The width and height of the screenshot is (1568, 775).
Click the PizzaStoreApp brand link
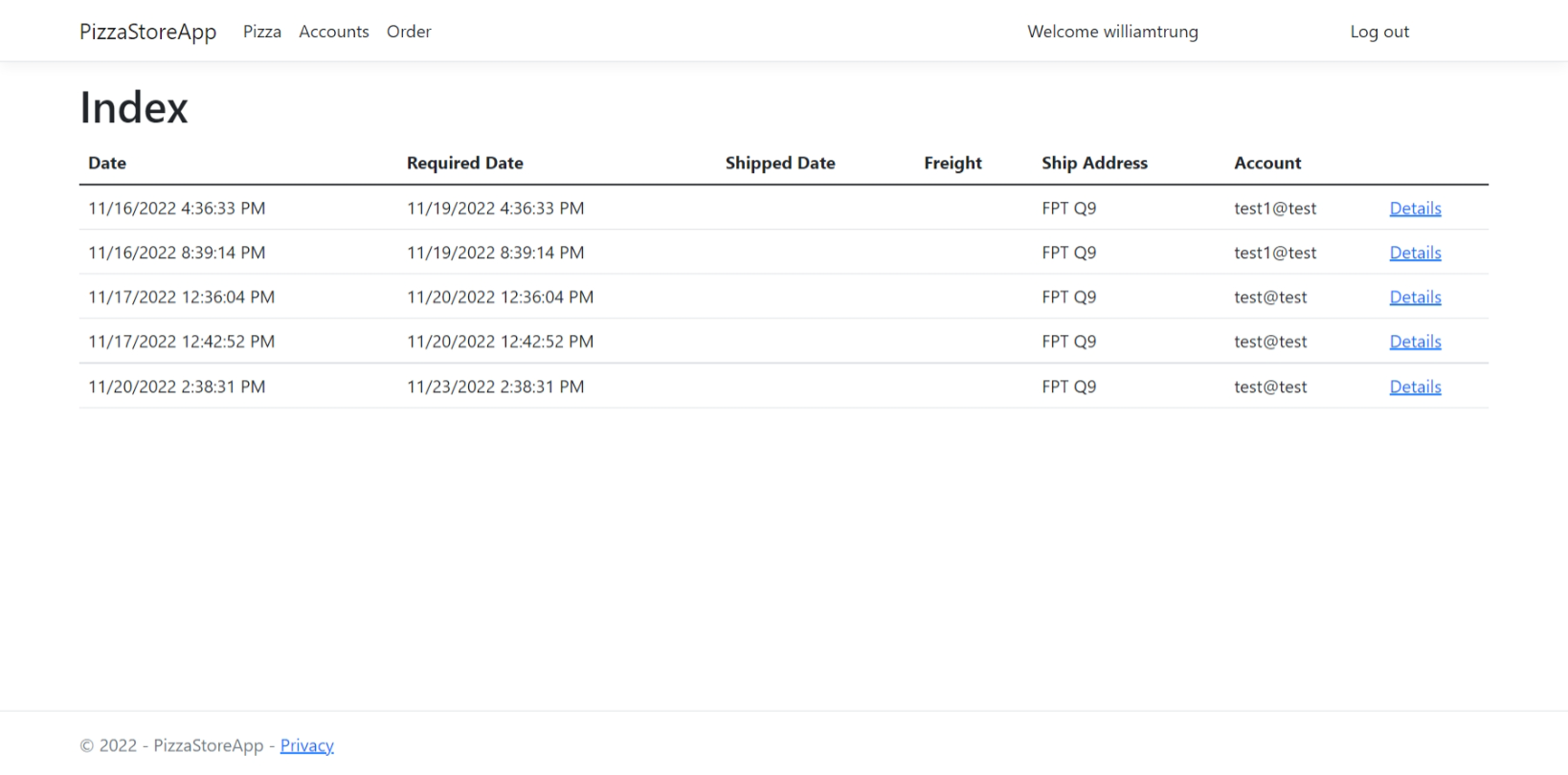point(147,31)
